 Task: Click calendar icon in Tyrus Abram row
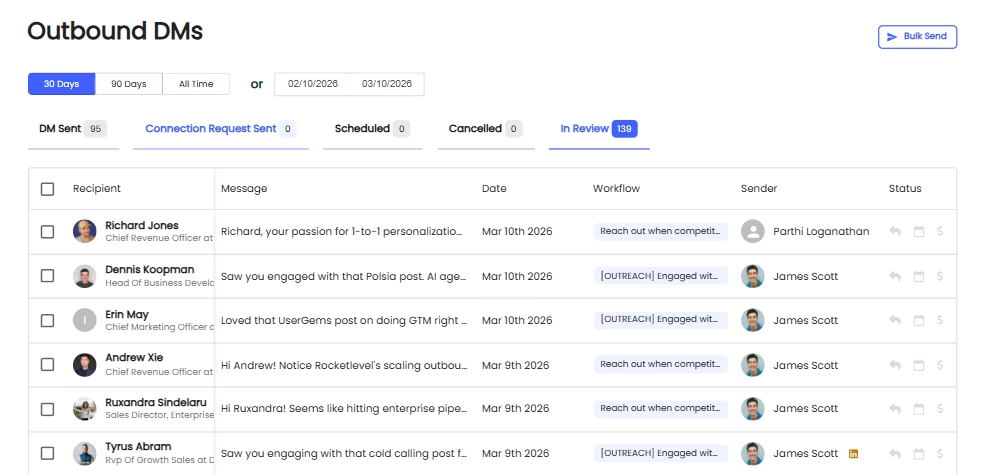point(919,453)
